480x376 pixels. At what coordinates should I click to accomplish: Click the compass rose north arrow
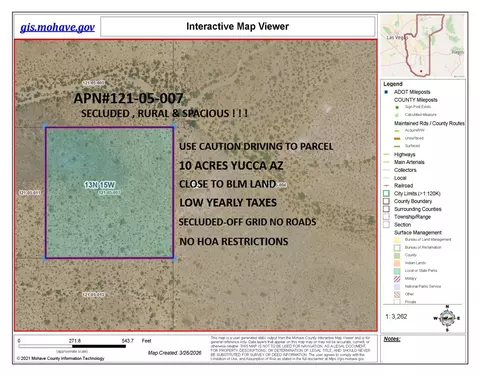click(x=447, y=318)
